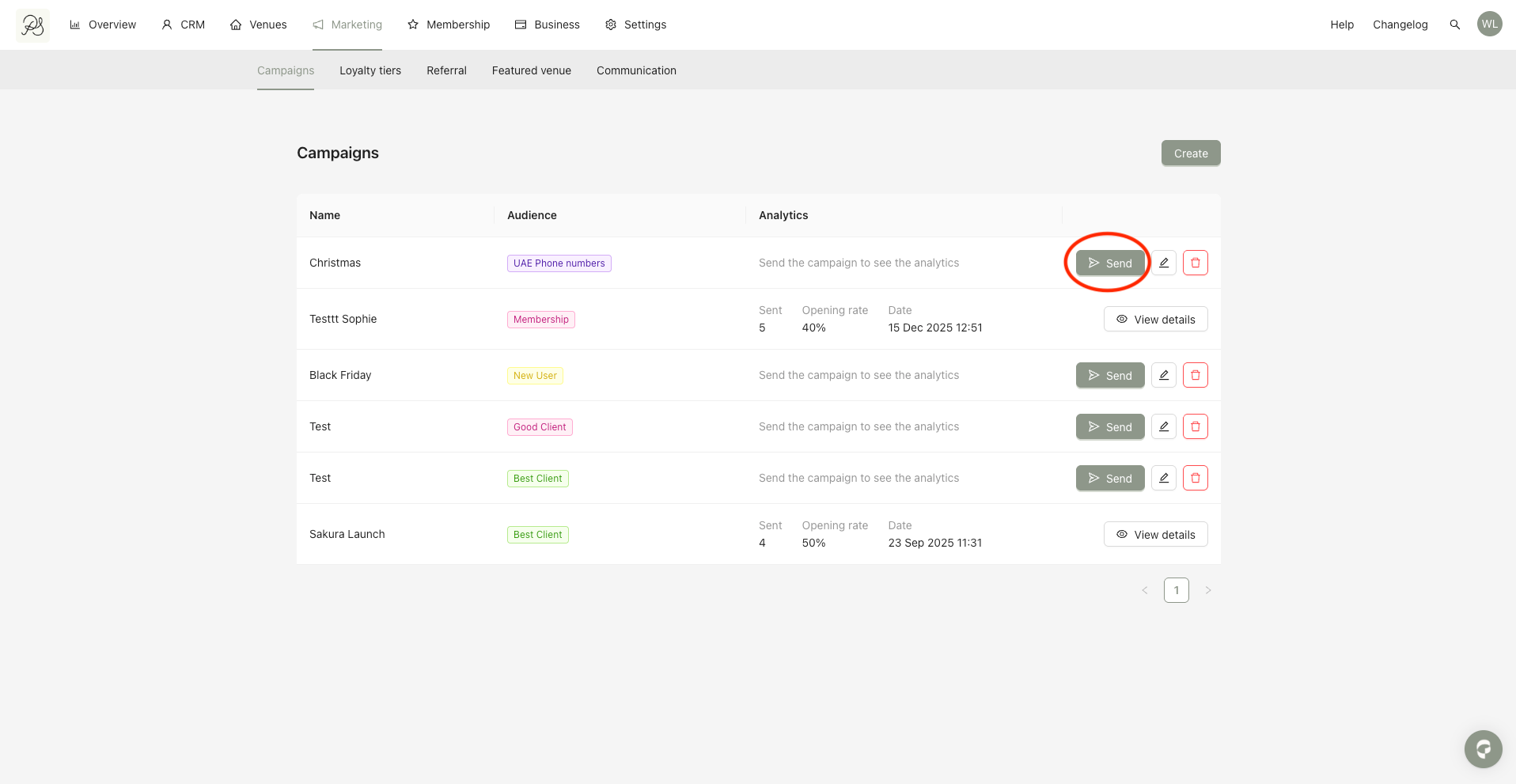
Task: Send the Christmas campaign
Action: (1110, 263)
